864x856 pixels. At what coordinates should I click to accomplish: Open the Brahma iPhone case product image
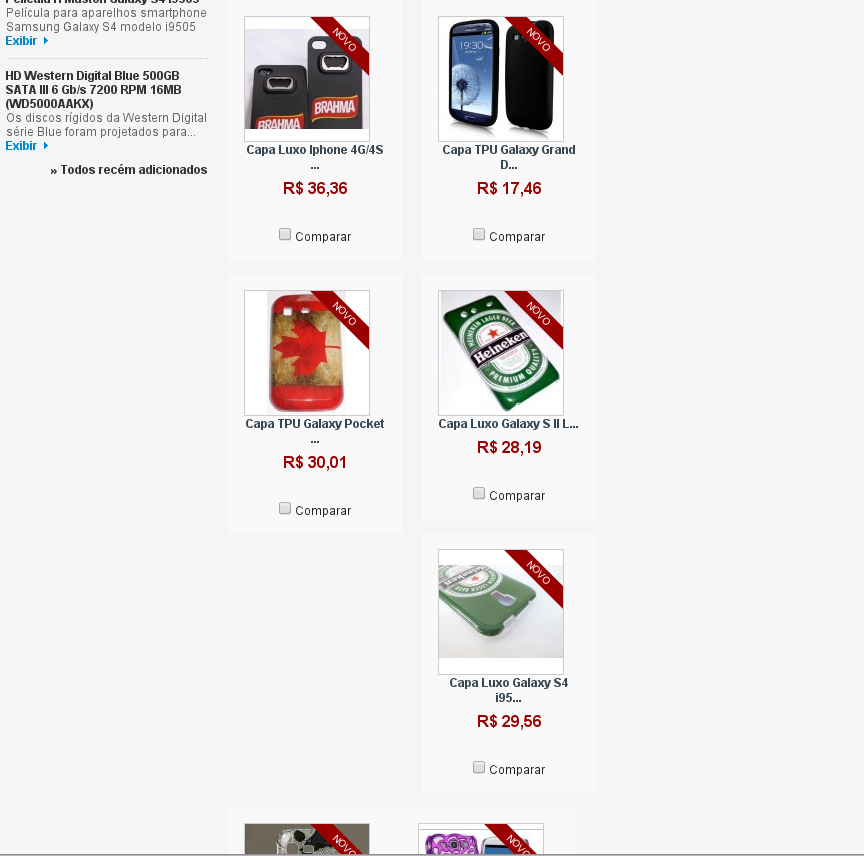point(307,79)
